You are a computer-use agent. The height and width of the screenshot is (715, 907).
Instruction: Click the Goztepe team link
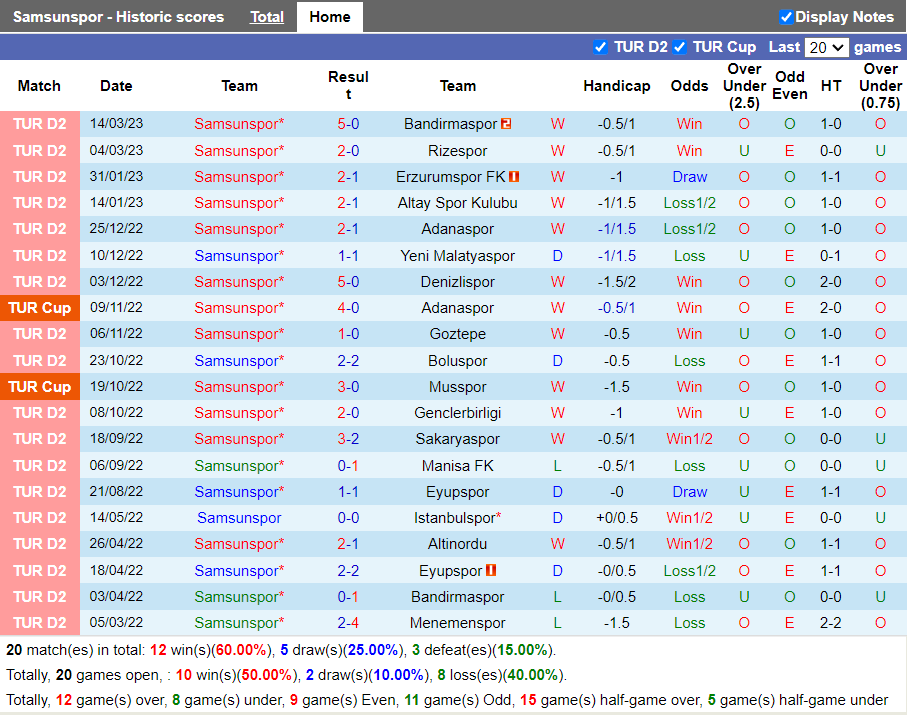(x=457, y=334)
